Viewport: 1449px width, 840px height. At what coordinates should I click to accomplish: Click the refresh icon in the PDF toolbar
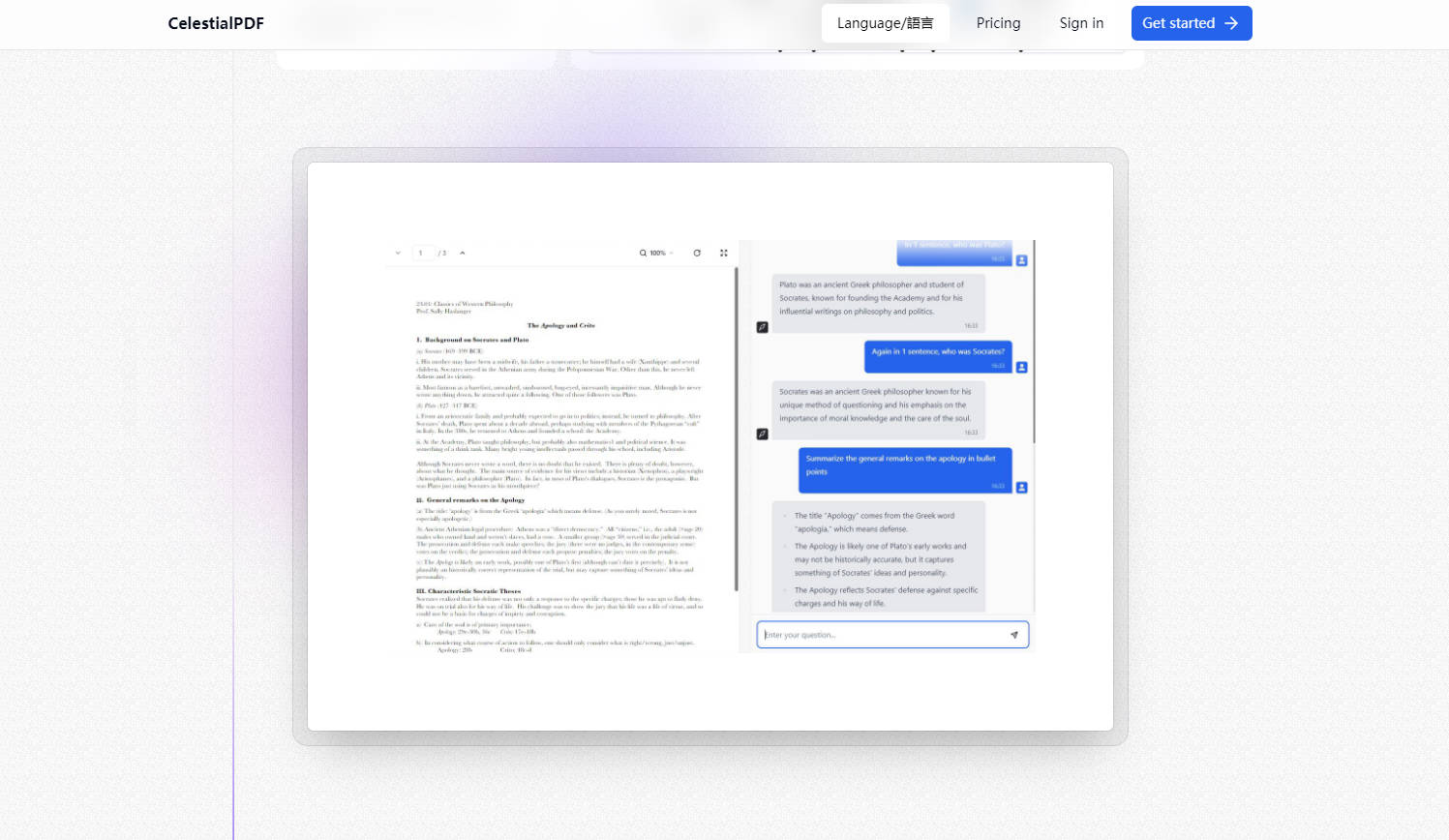pyautogui.click(x=698, y=253)
